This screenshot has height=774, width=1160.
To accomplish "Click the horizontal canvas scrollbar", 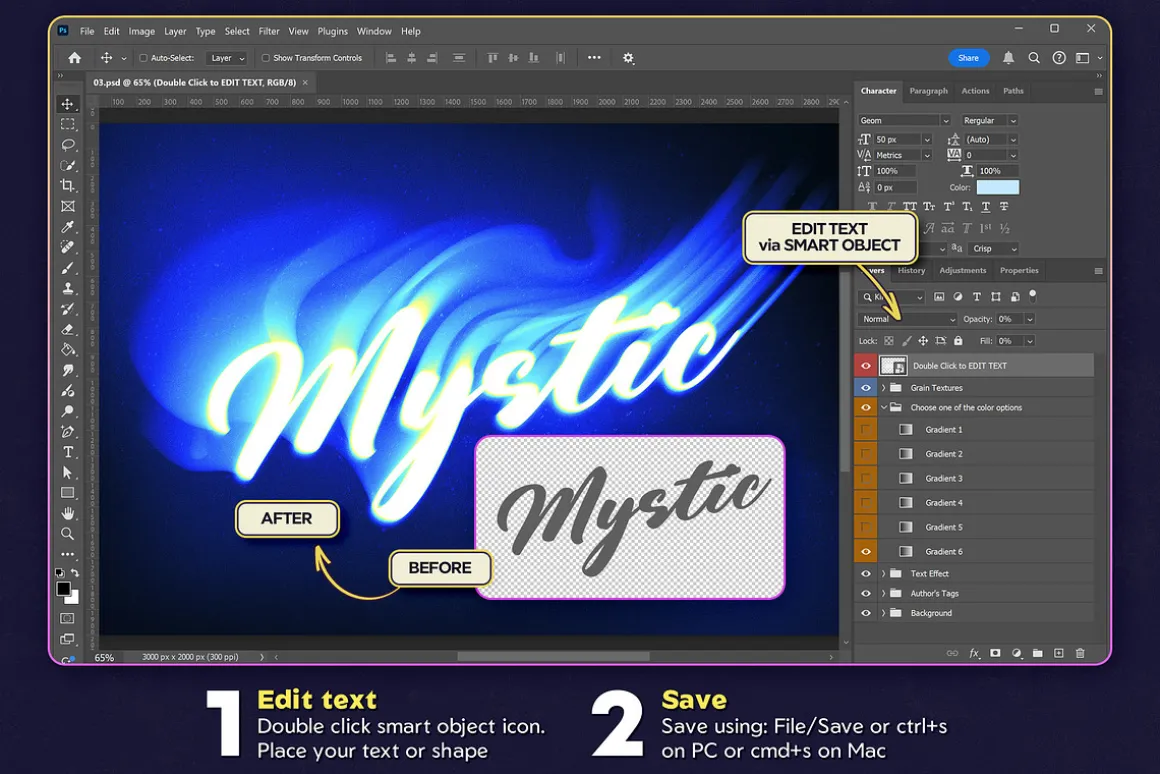I will click(553, 657).
